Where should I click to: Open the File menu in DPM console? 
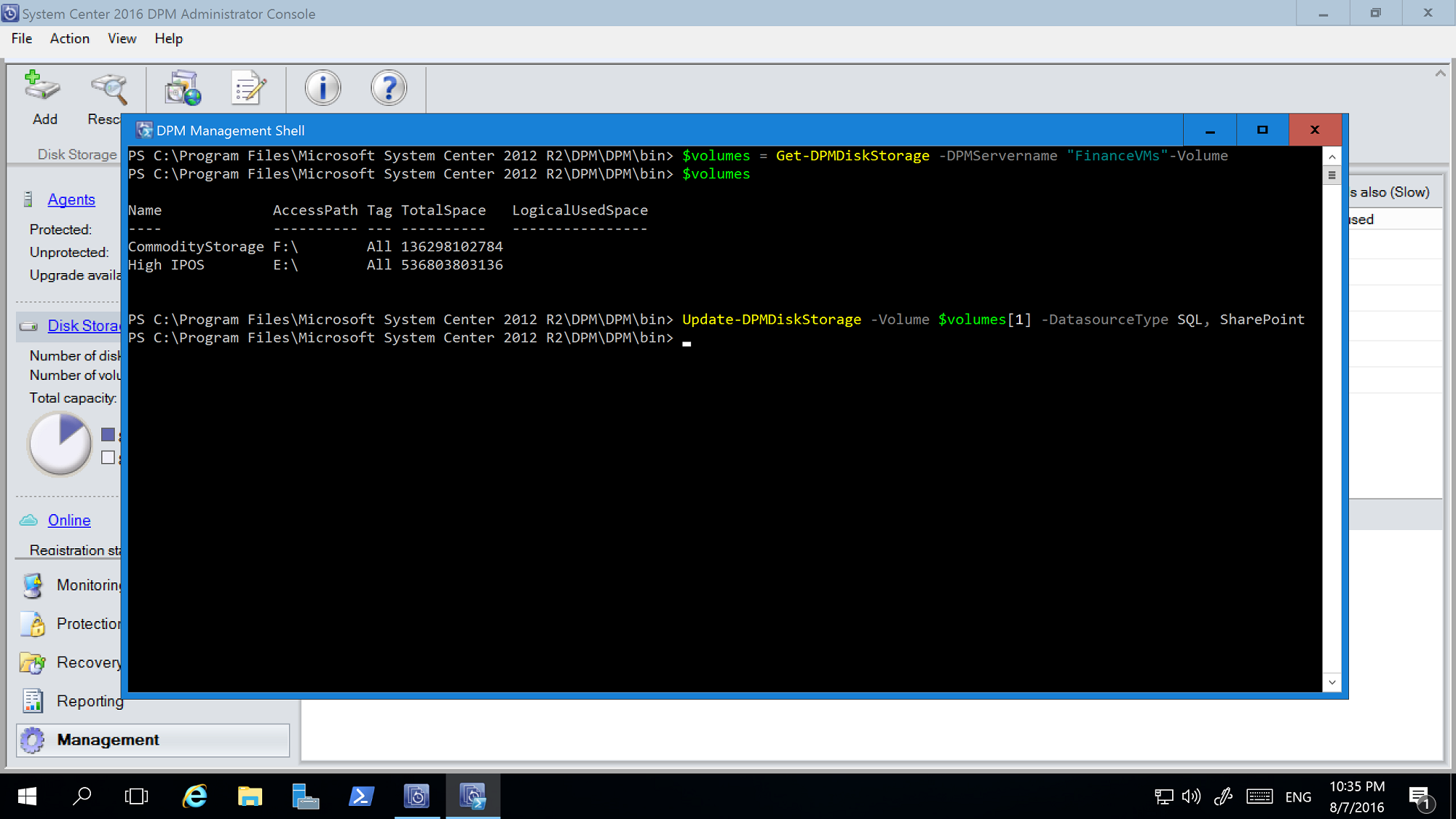pyautogui.click(x=21, y=38)
